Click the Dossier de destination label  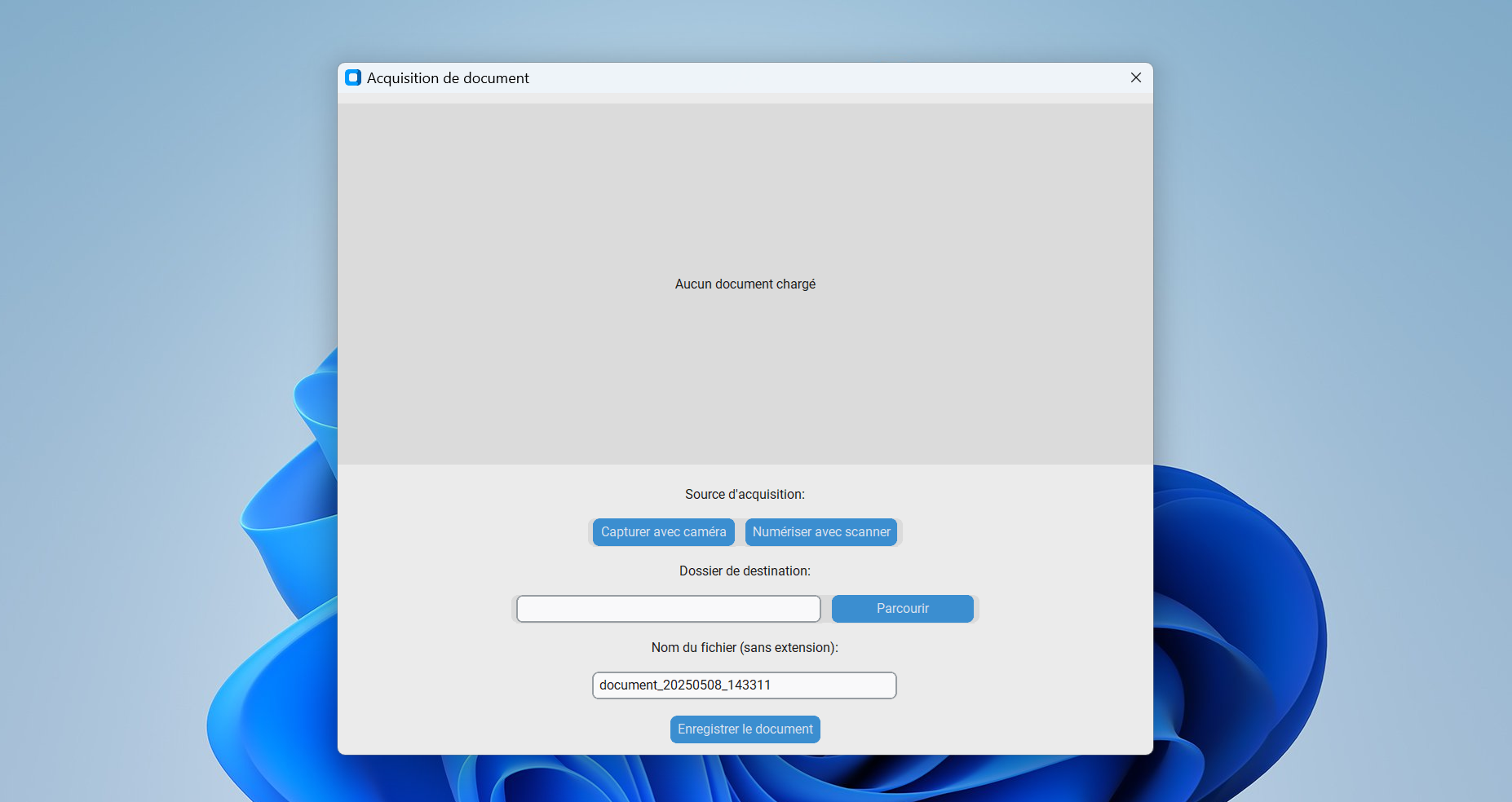pyautogui.click(x=745, y=571)
